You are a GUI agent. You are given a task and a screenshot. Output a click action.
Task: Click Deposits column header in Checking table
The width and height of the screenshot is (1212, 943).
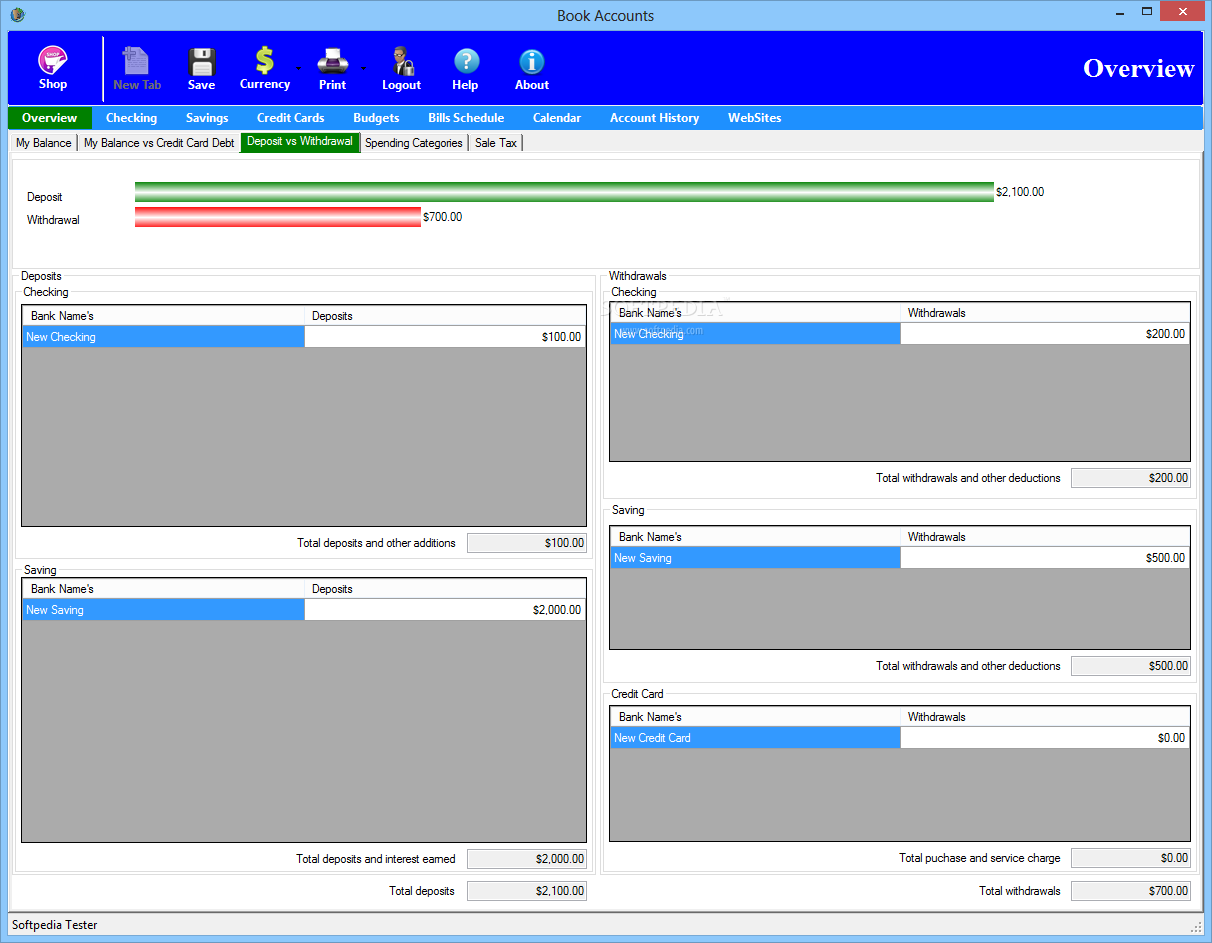[445, 316]
